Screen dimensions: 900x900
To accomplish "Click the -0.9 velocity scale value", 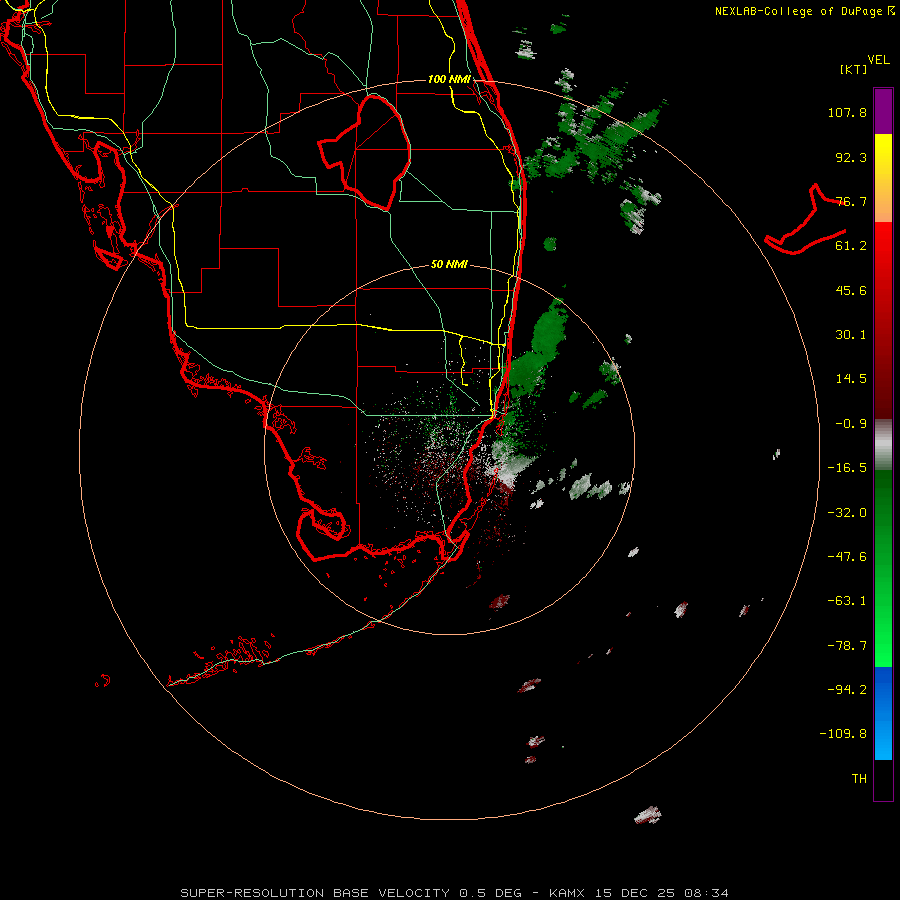I will point(851,424).
